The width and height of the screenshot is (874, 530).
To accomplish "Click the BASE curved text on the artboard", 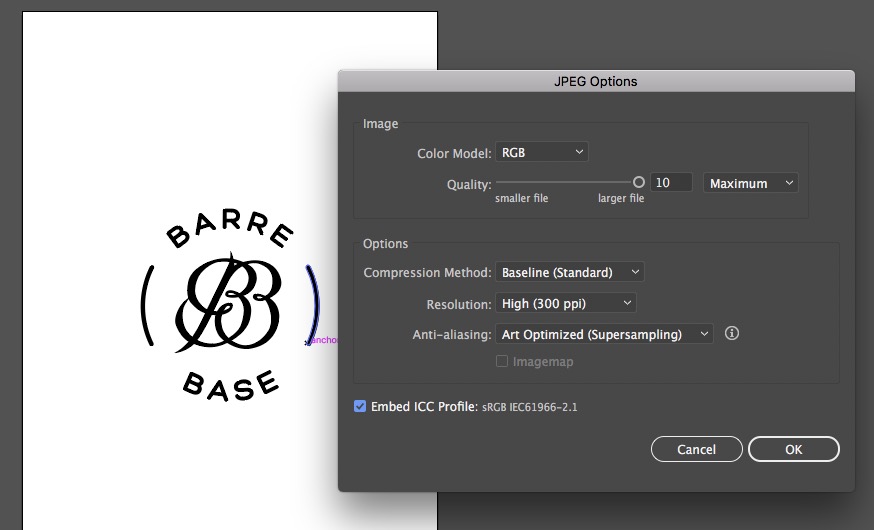I will coord(231,386).
